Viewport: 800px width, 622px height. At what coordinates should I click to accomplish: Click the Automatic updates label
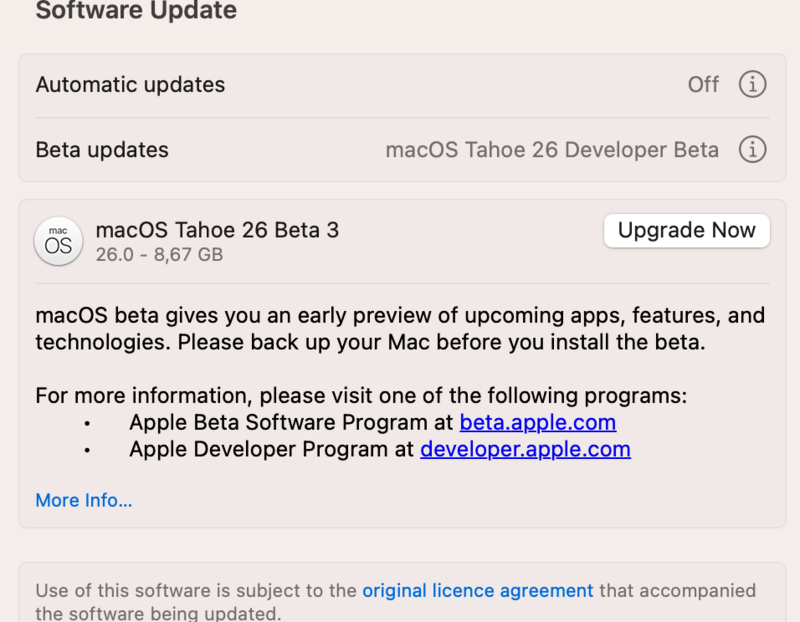tap(130, 85)
